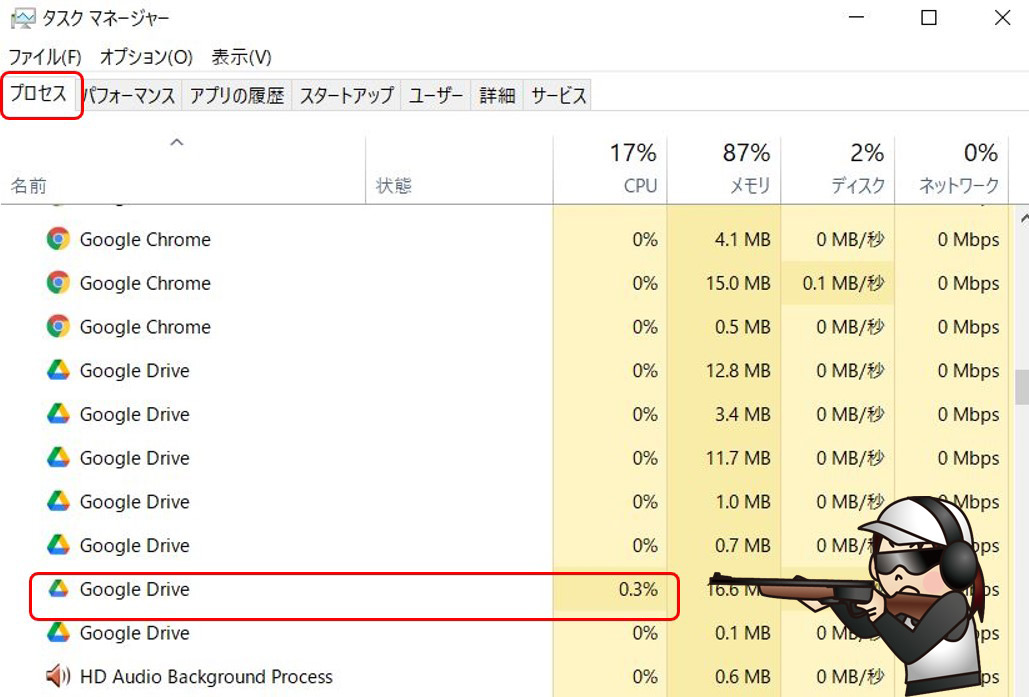This screenshot has height=697, width=1029.
Task: Select the memory value 0.7 MB
Action: (x=742, y=545)
